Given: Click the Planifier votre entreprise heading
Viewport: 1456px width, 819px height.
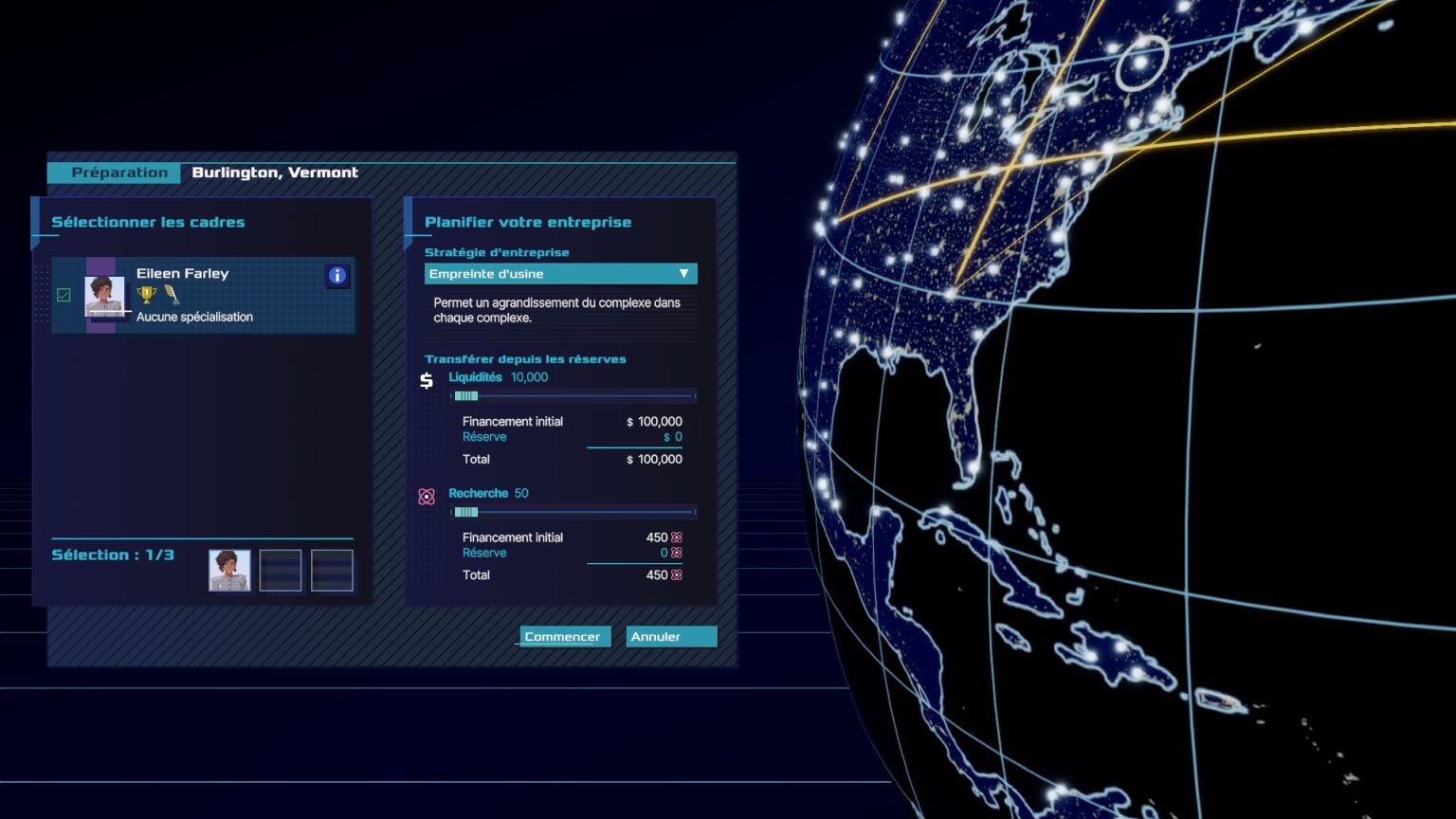Looking at the screenshot, I should (528, 222).
